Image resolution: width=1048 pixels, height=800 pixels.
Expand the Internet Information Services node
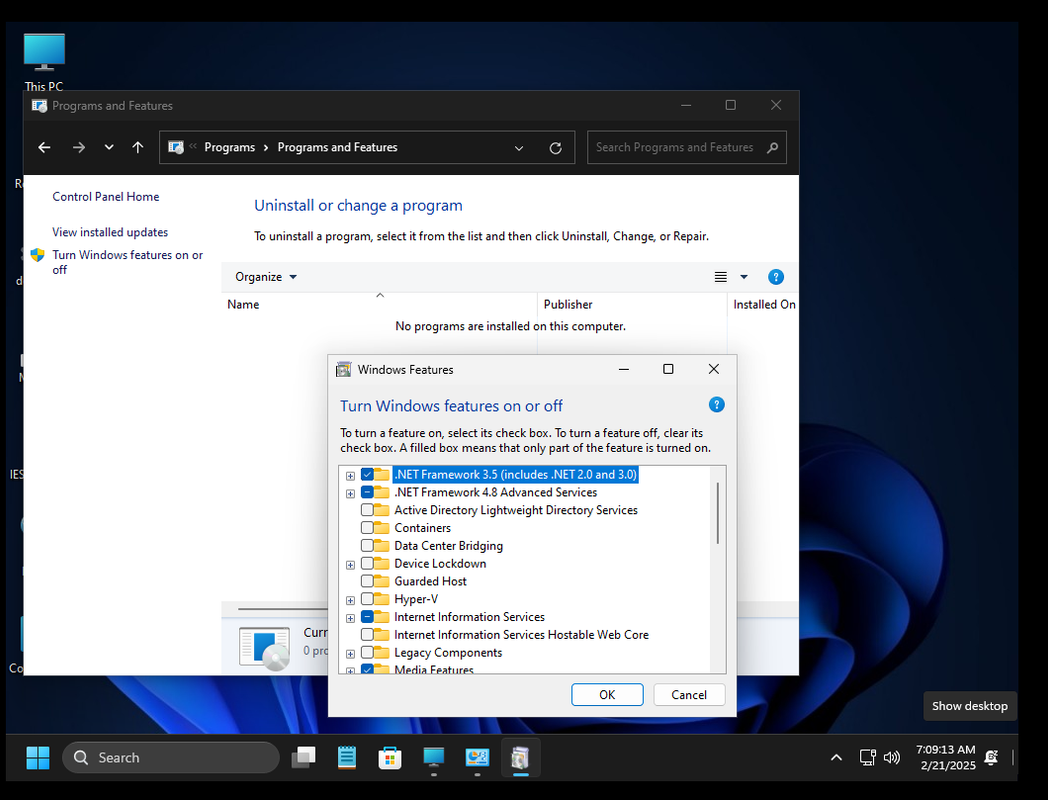tap(350, 618)
